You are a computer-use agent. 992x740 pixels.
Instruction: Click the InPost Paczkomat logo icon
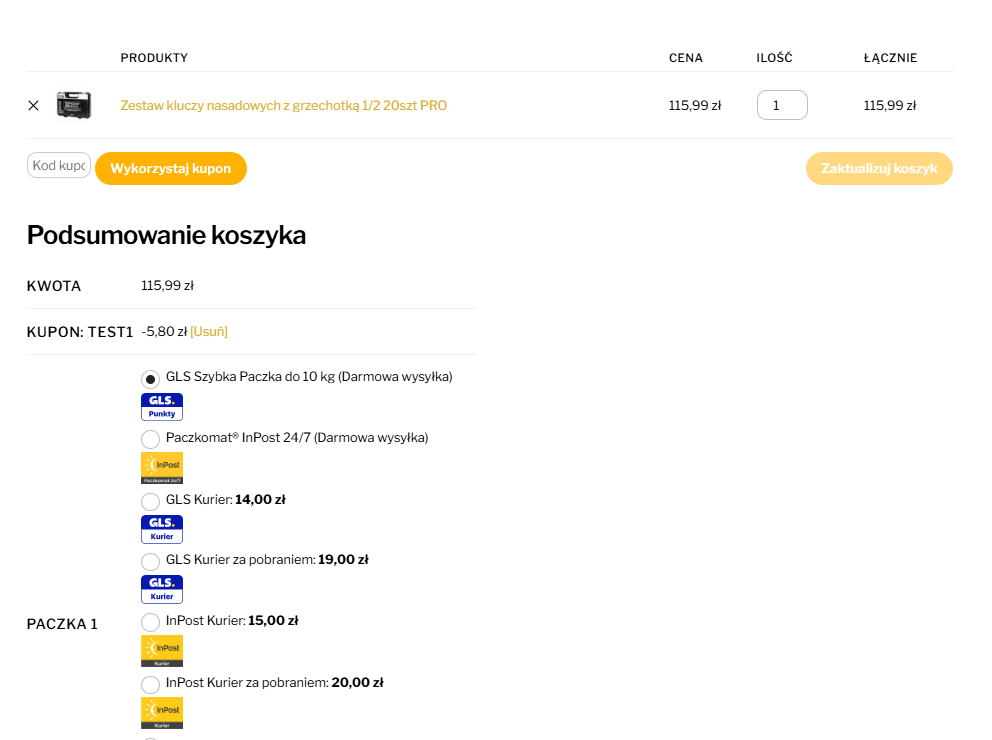[x=162, y=468]
